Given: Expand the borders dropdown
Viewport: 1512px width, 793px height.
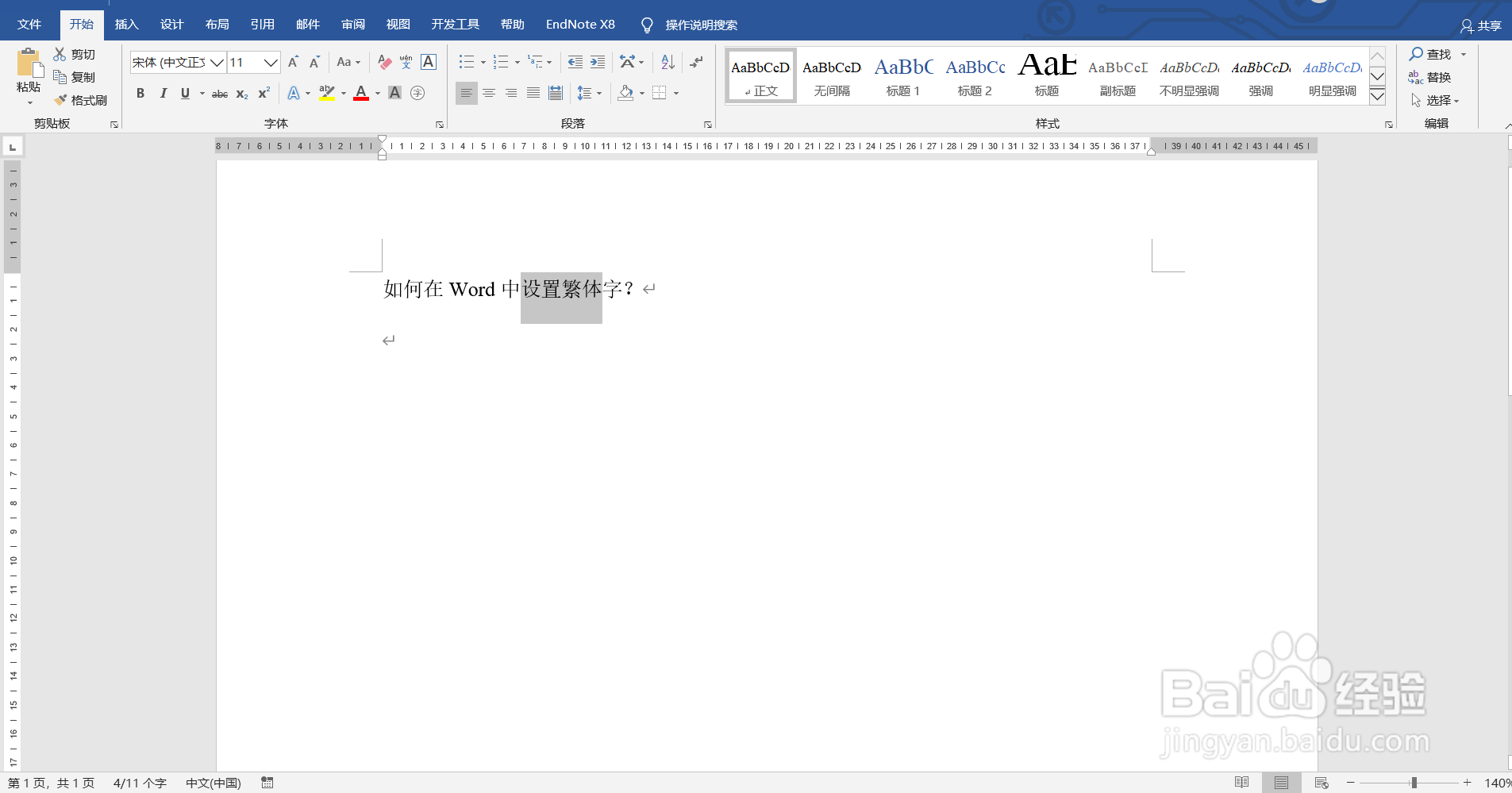Looking at the screenshot, I should point(676,94).
